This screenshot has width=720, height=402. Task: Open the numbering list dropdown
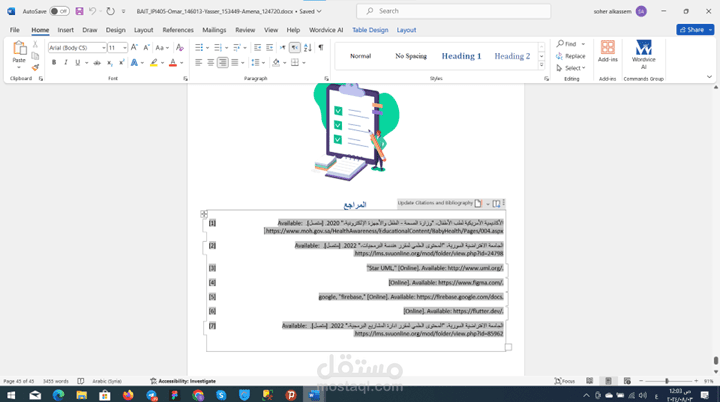[226, 48]
